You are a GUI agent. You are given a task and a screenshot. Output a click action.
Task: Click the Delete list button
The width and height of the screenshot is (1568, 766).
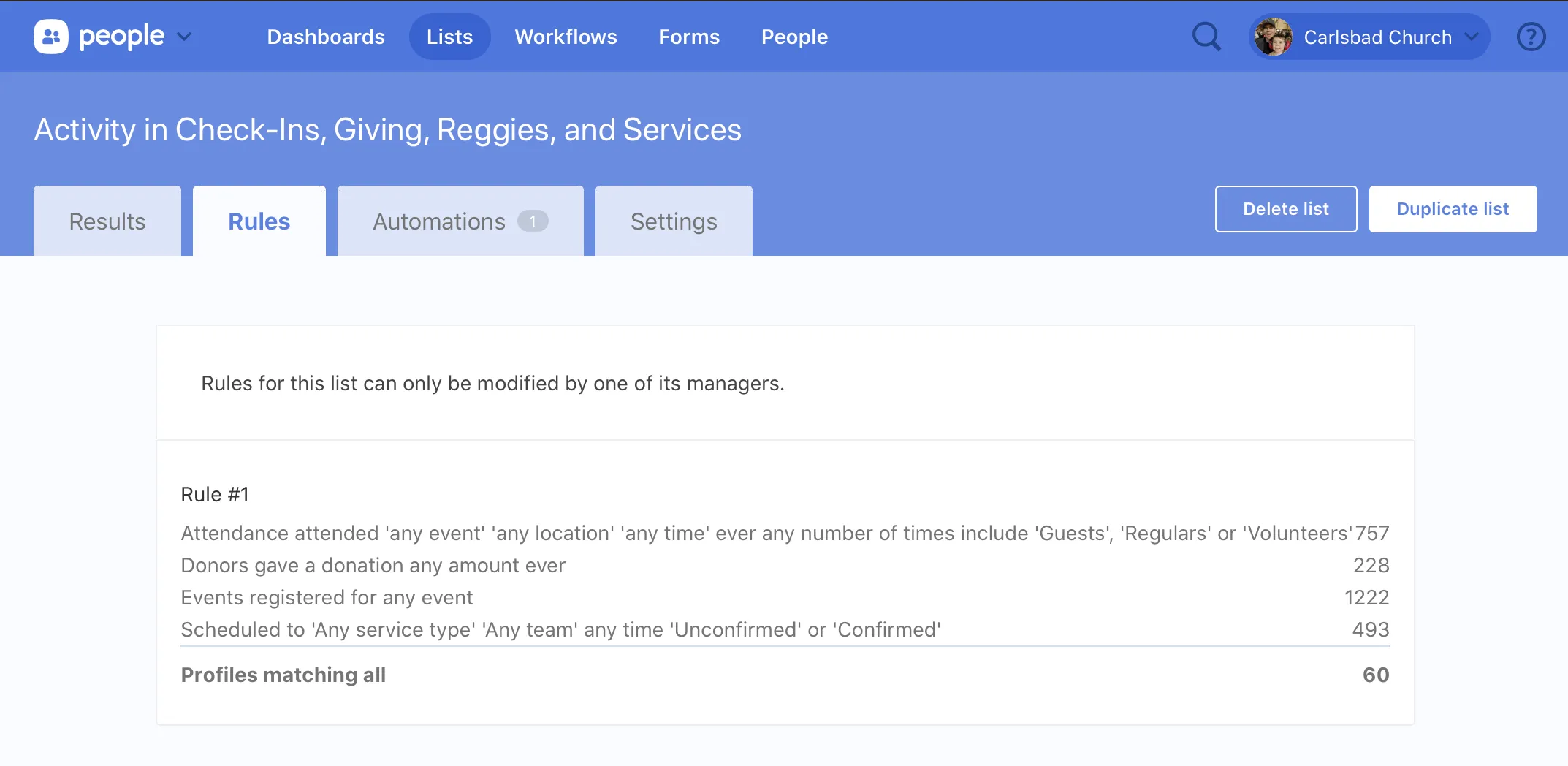[1285, 209]
